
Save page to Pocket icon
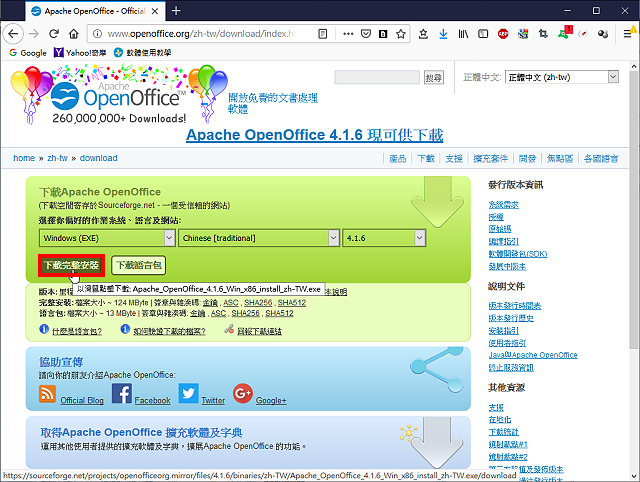click(366, 34)
